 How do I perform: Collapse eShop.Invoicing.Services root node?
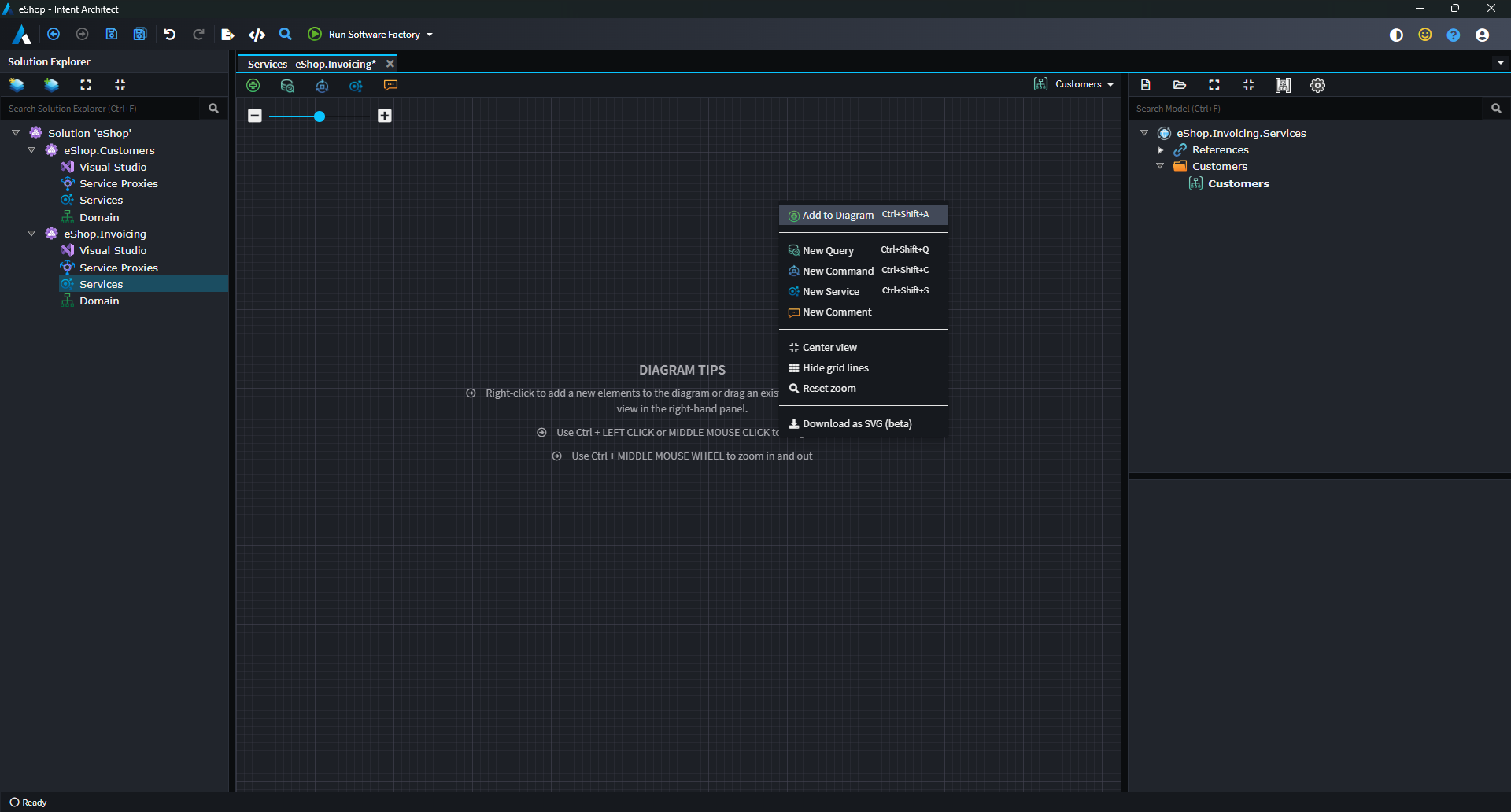(x=1144, y=133)
